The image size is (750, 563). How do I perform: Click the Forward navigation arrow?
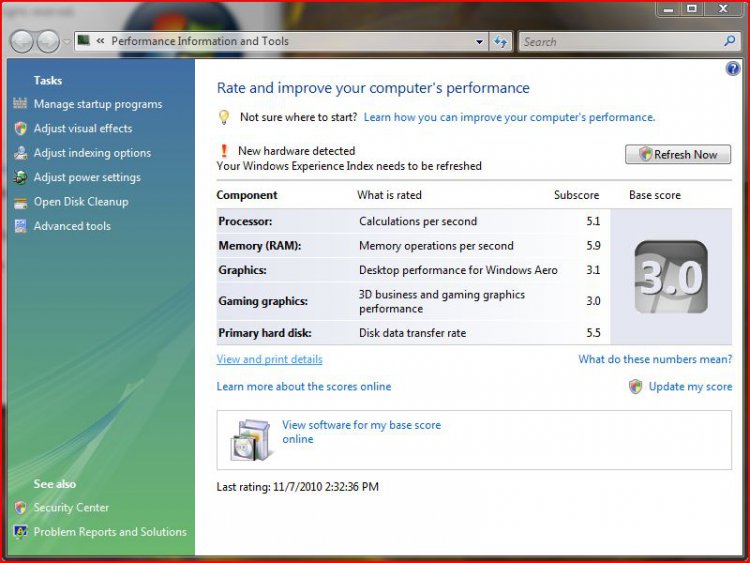click(x=48, y=42)
